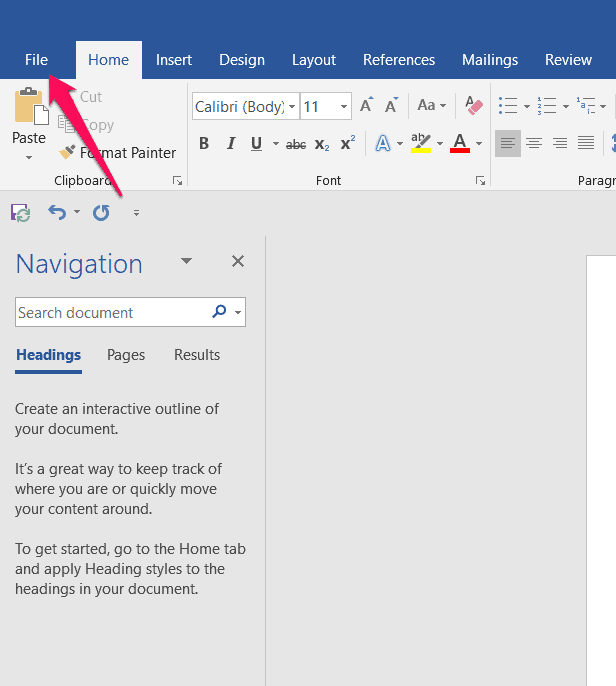Center align the paragraph
The width and height of the screenshot is (616, 686).
pos(534,144)
